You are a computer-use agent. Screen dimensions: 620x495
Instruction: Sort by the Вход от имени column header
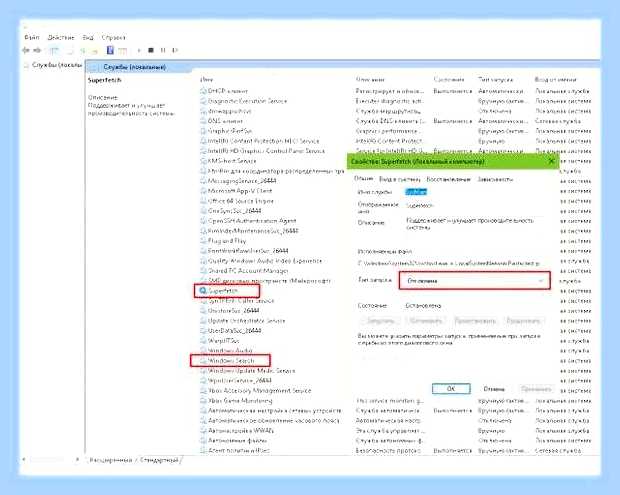[x=555, y=79]
